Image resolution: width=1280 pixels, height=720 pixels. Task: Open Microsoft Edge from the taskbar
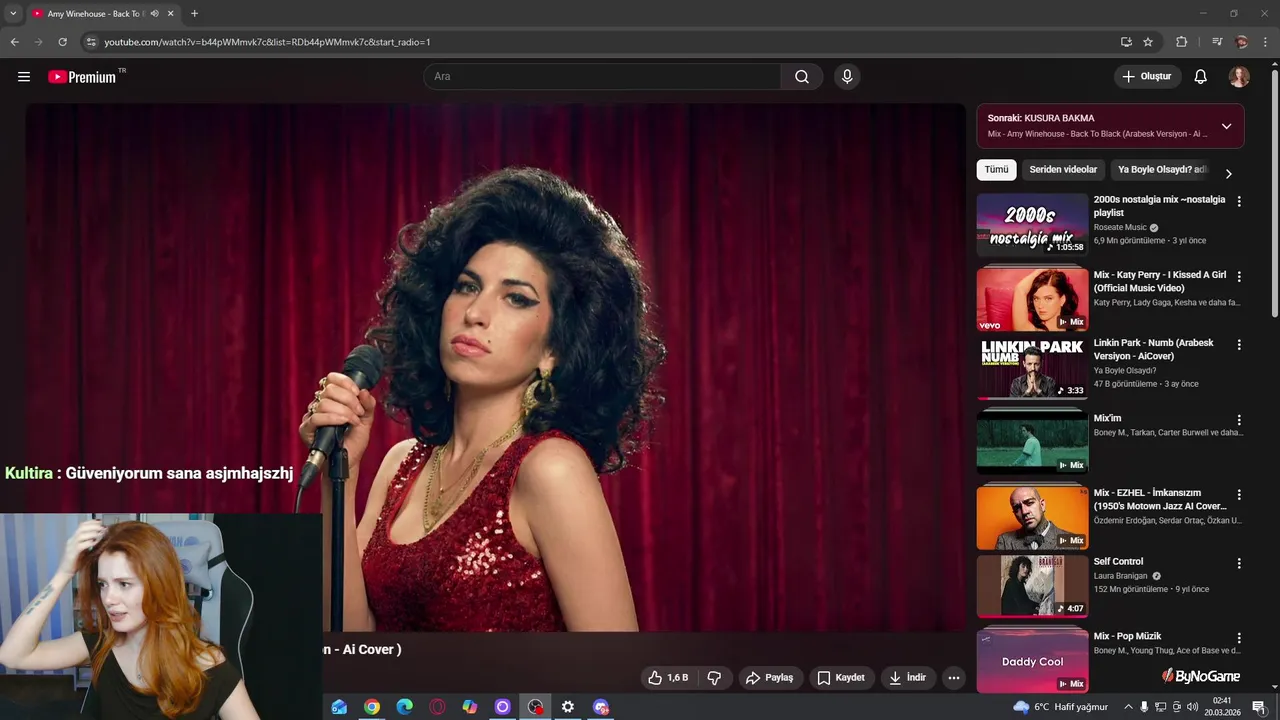coord(405,707)
